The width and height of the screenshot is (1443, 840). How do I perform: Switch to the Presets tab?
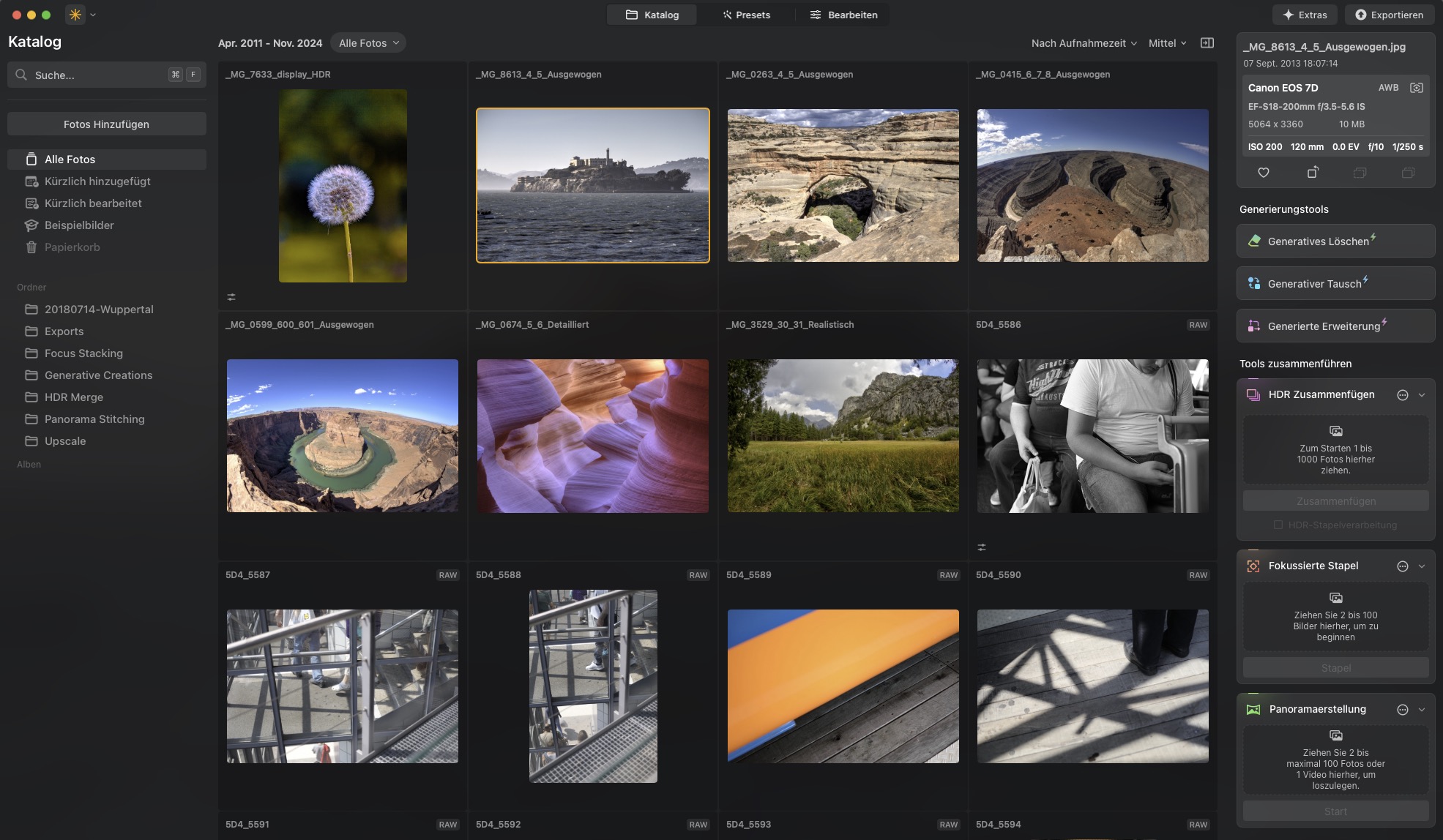point(746,15)
